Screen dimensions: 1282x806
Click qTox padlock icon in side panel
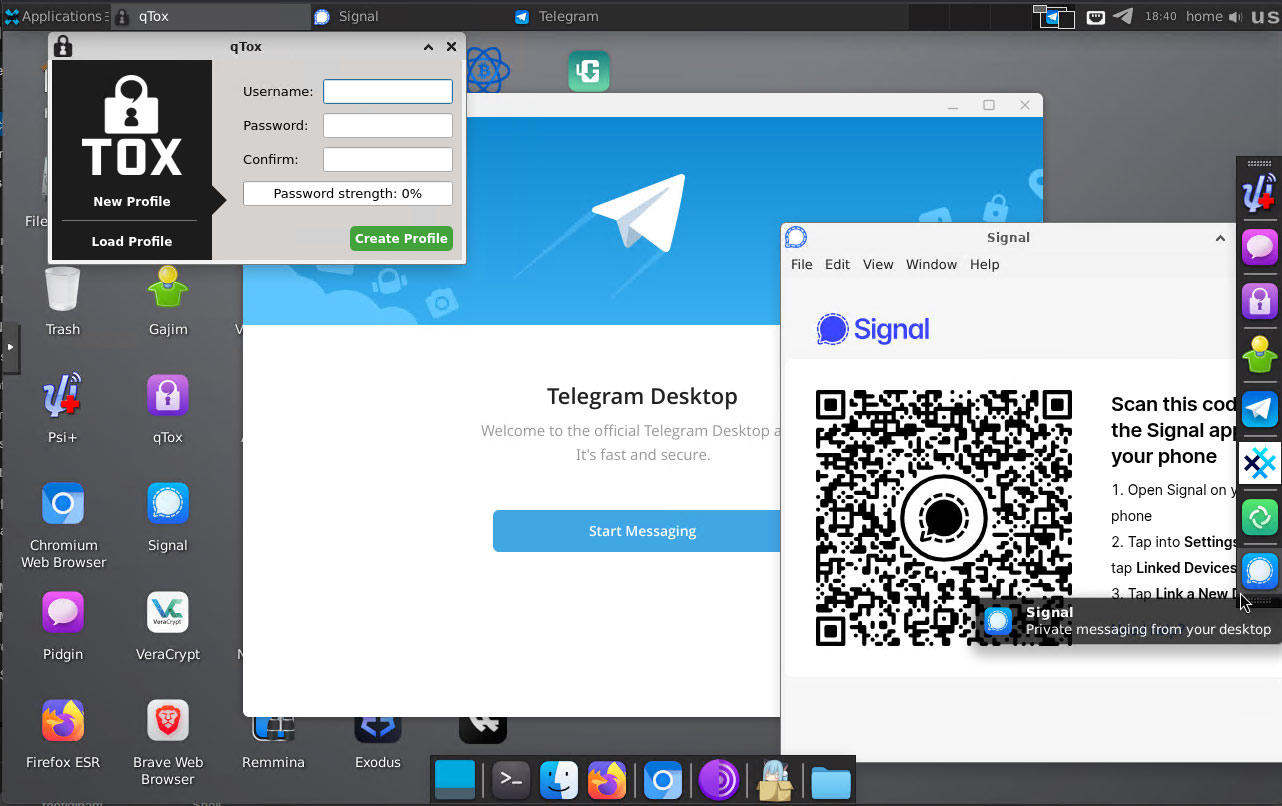(1259, 300)
